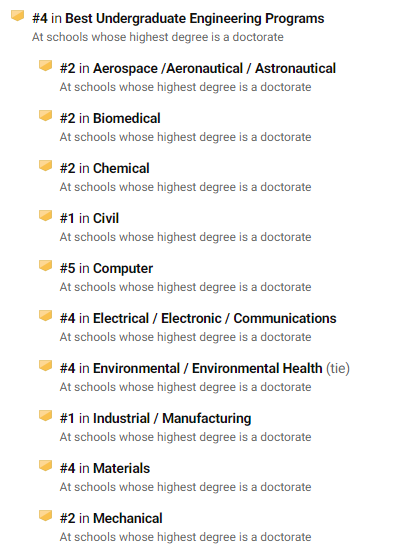Screen dimensions: 395x557
Task: Click the badge icon next to Materials
Action: pos(45,466)
